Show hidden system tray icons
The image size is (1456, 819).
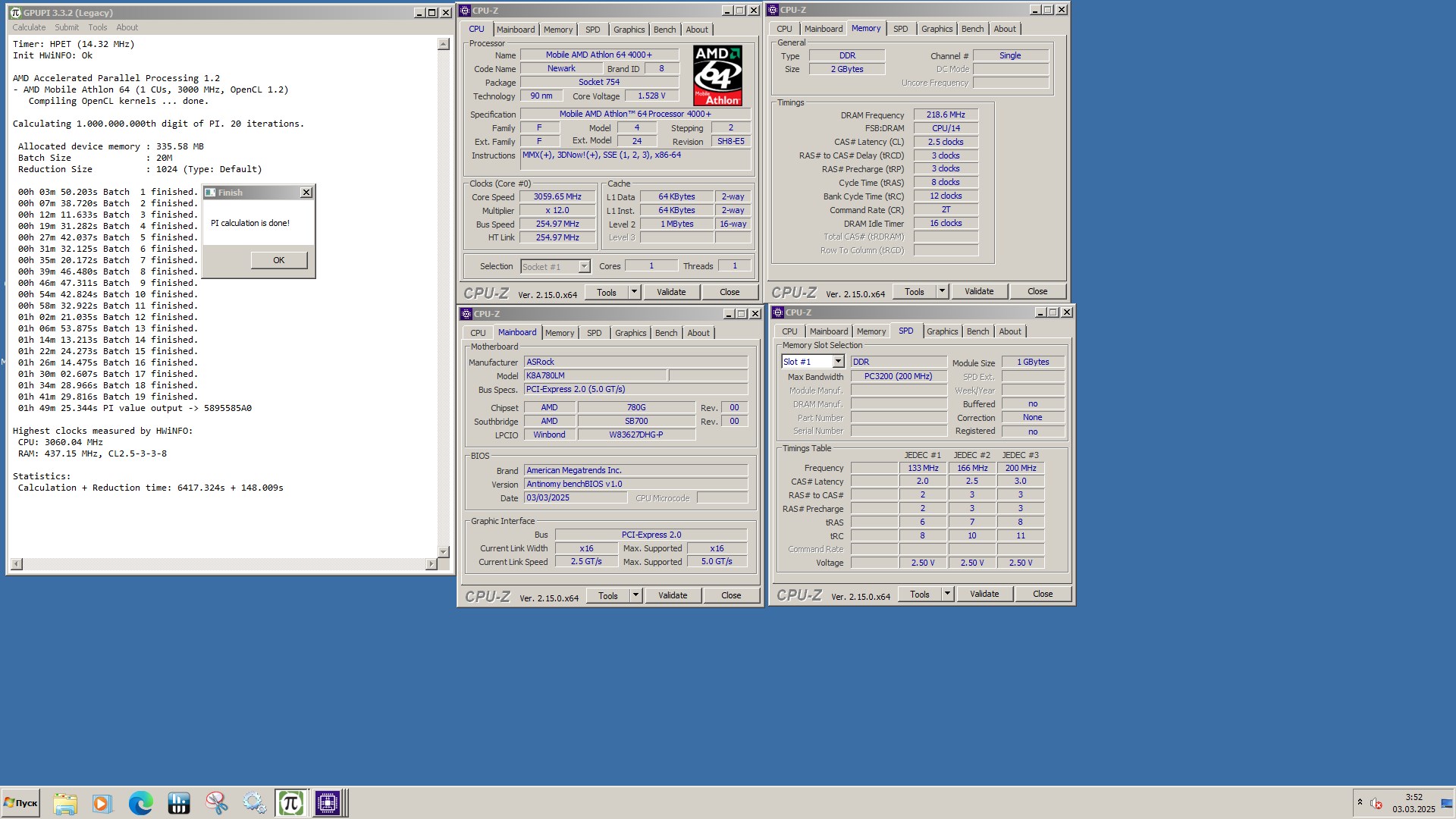coord(1360,802)
